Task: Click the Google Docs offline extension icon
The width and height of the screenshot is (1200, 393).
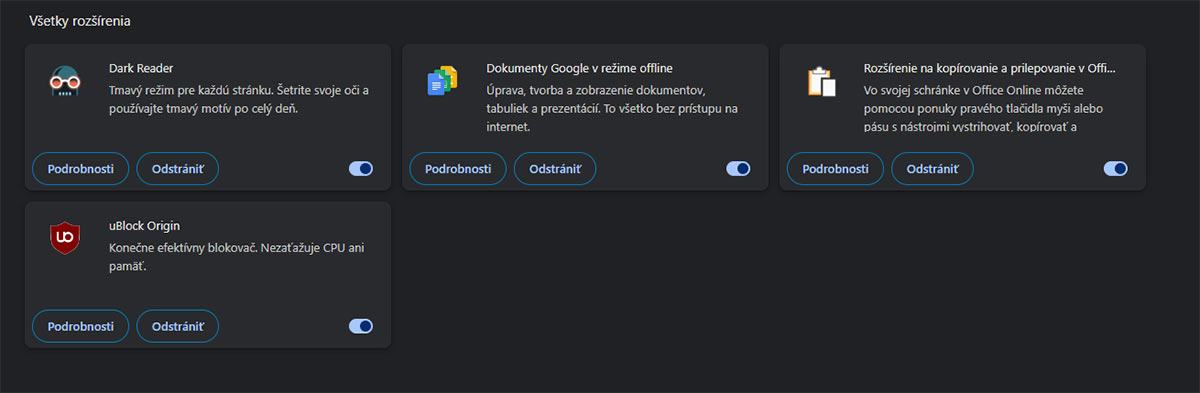Action: click(x=442, y=82)
